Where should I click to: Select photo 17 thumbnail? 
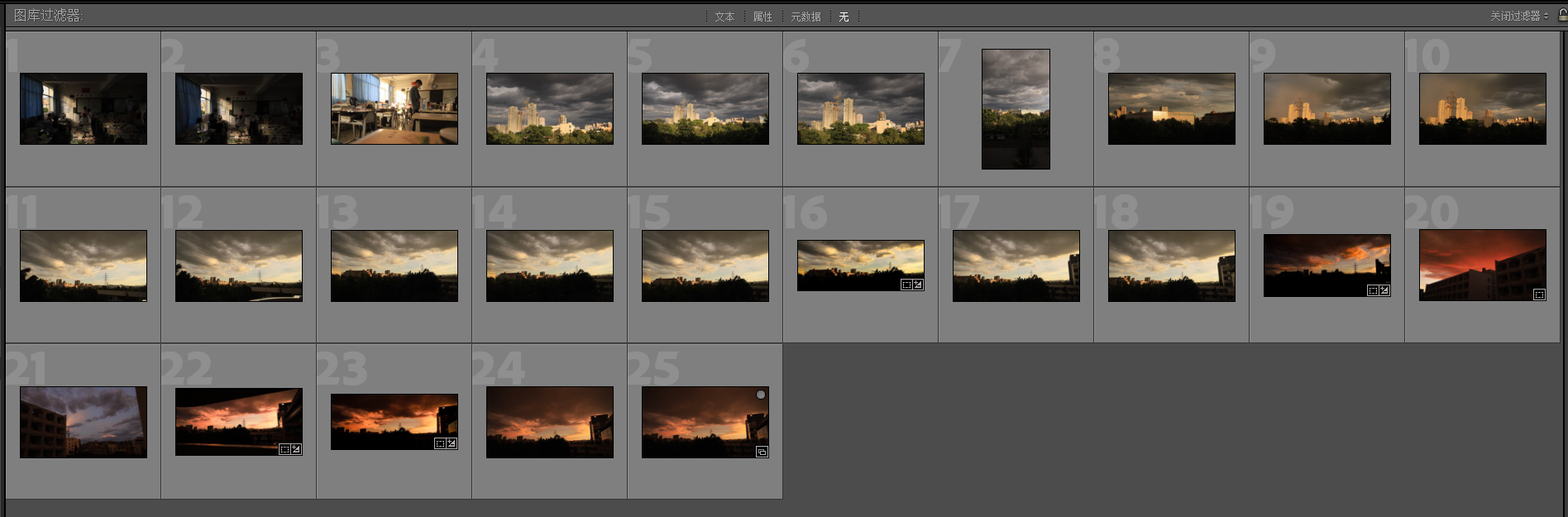click(x=1016, y=266)
